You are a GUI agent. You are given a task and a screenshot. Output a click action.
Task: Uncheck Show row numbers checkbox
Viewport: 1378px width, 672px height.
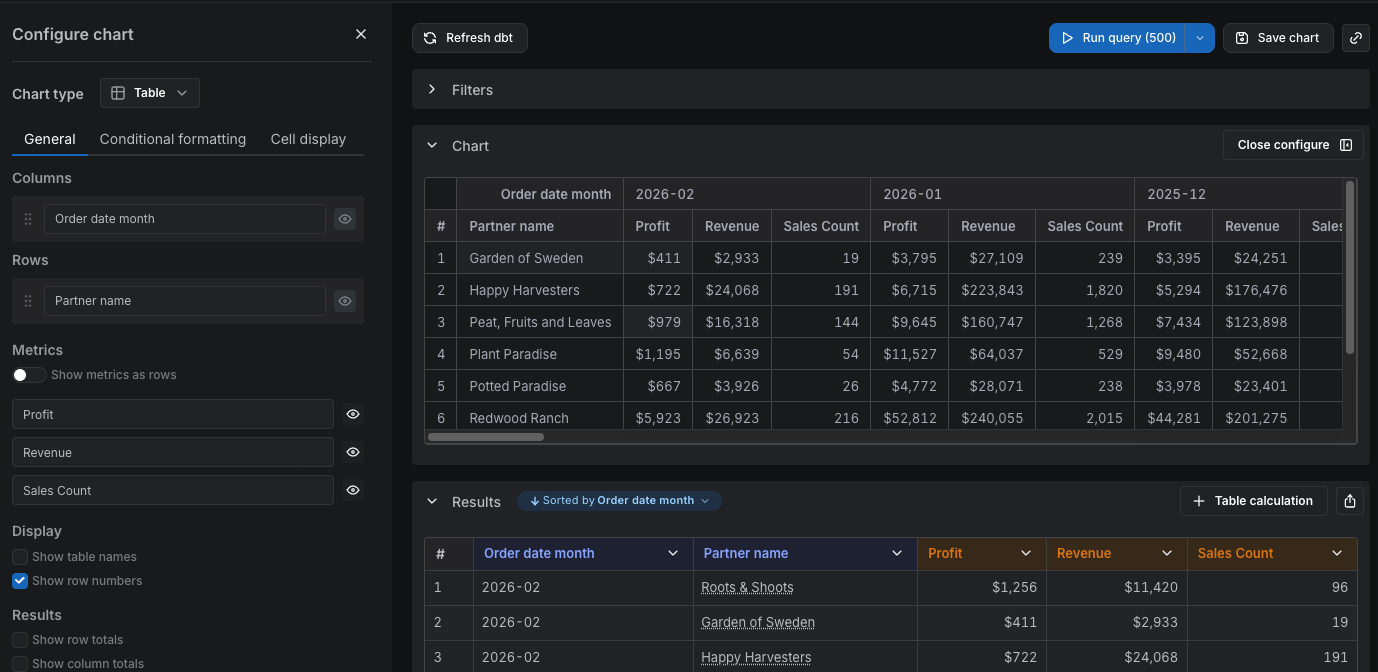(20, 581)
